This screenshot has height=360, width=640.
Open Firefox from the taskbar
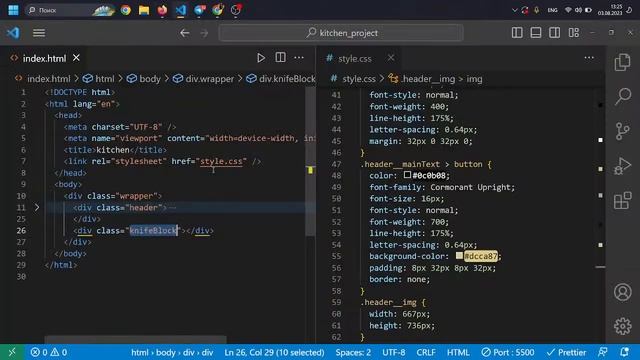[162, 10]
